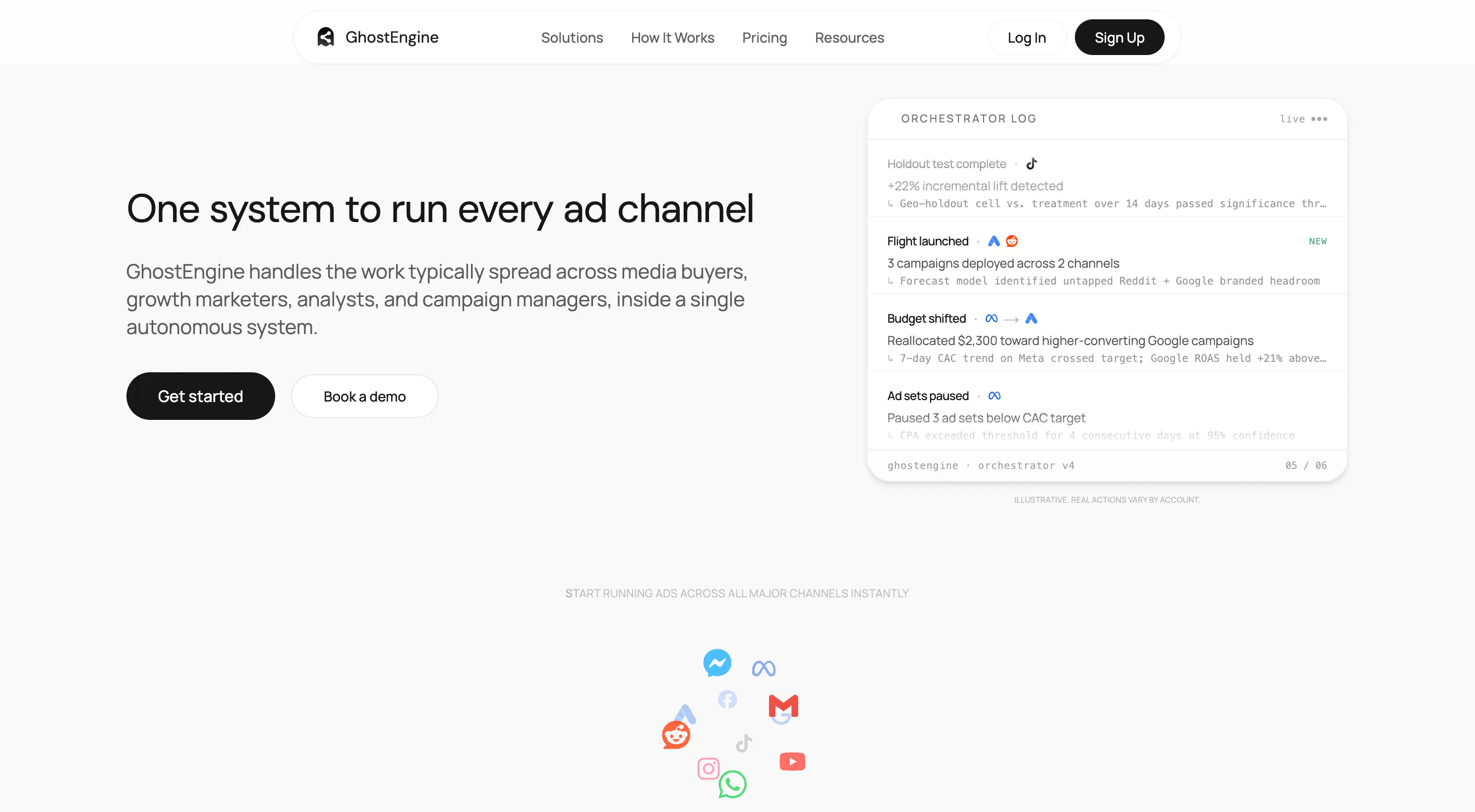Open the Pricing page
Image resolution: width=1475 pixels, height=812 pixels.
click(765, 38)
